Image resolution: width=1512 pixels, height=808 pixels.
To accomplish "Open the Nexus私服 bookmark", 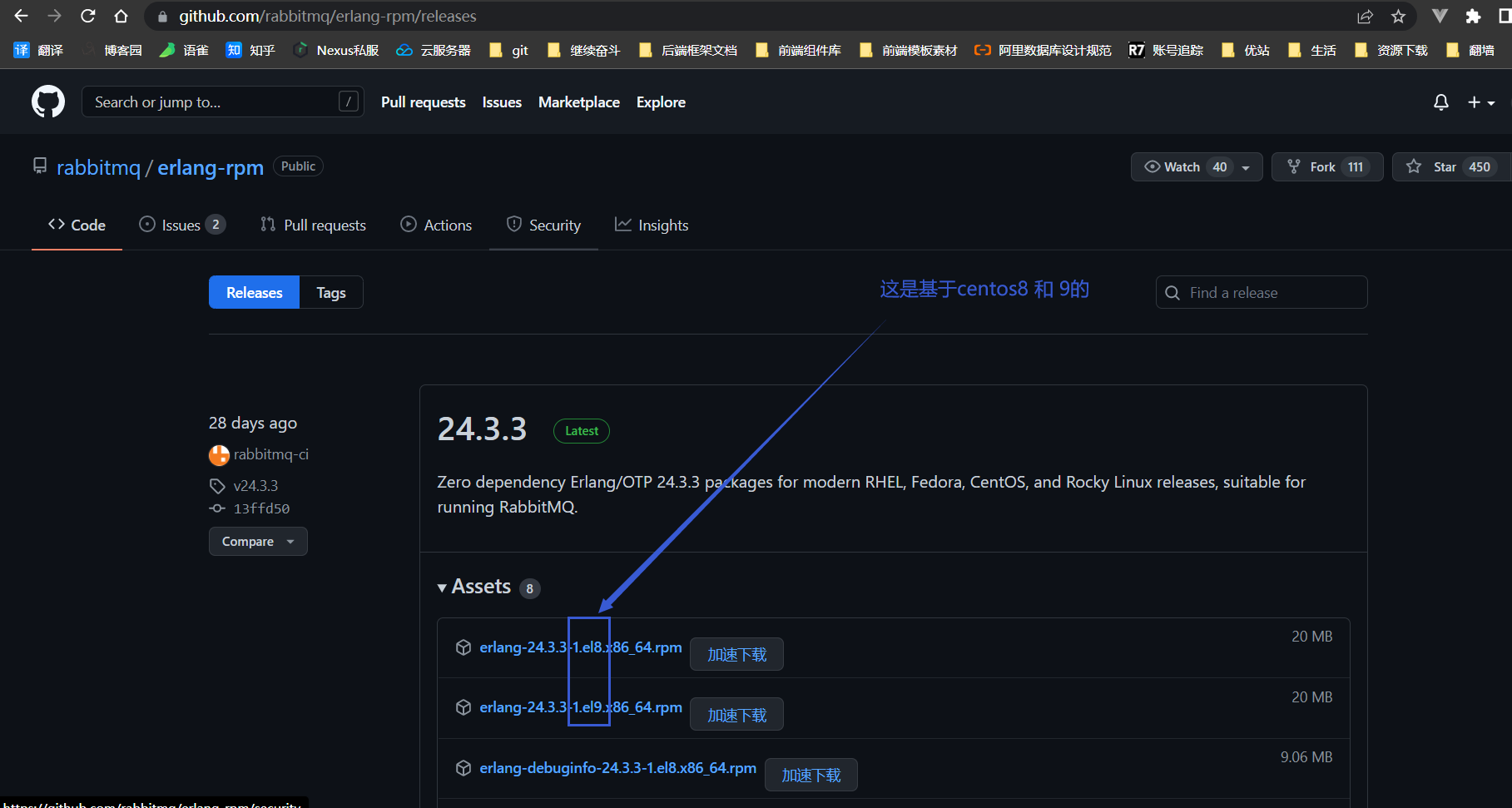I will [336, 50].
